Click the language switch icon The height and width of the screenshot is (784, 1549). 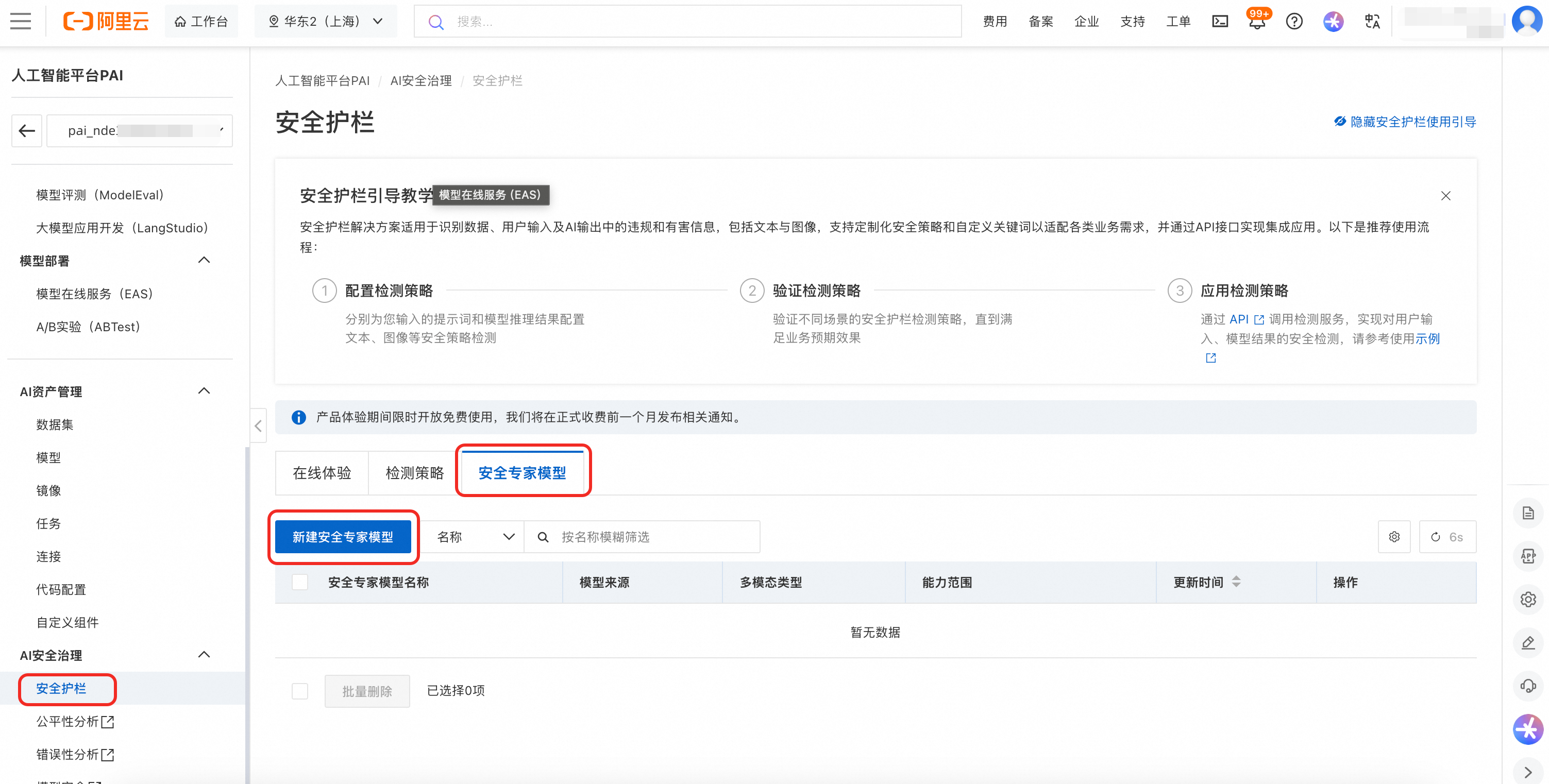[1372, 22]
